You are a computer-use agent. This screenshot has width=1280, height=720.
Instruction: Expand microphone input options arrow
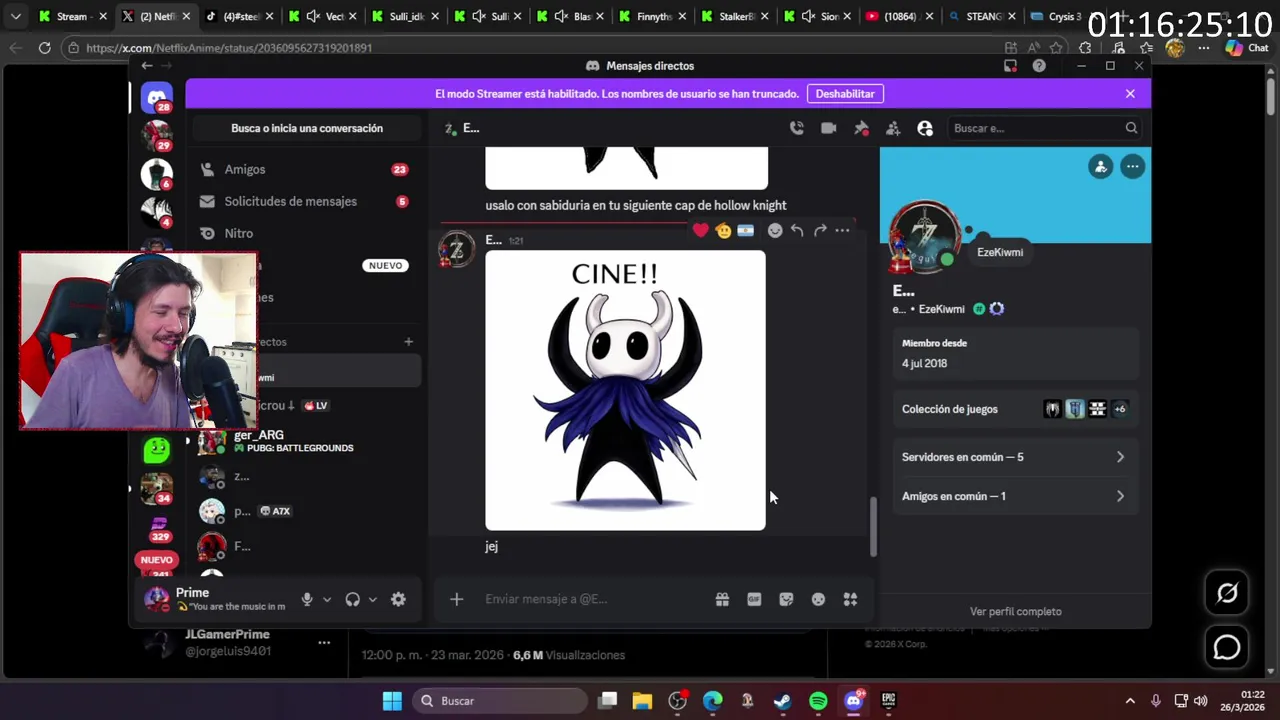tap(327, 599)
